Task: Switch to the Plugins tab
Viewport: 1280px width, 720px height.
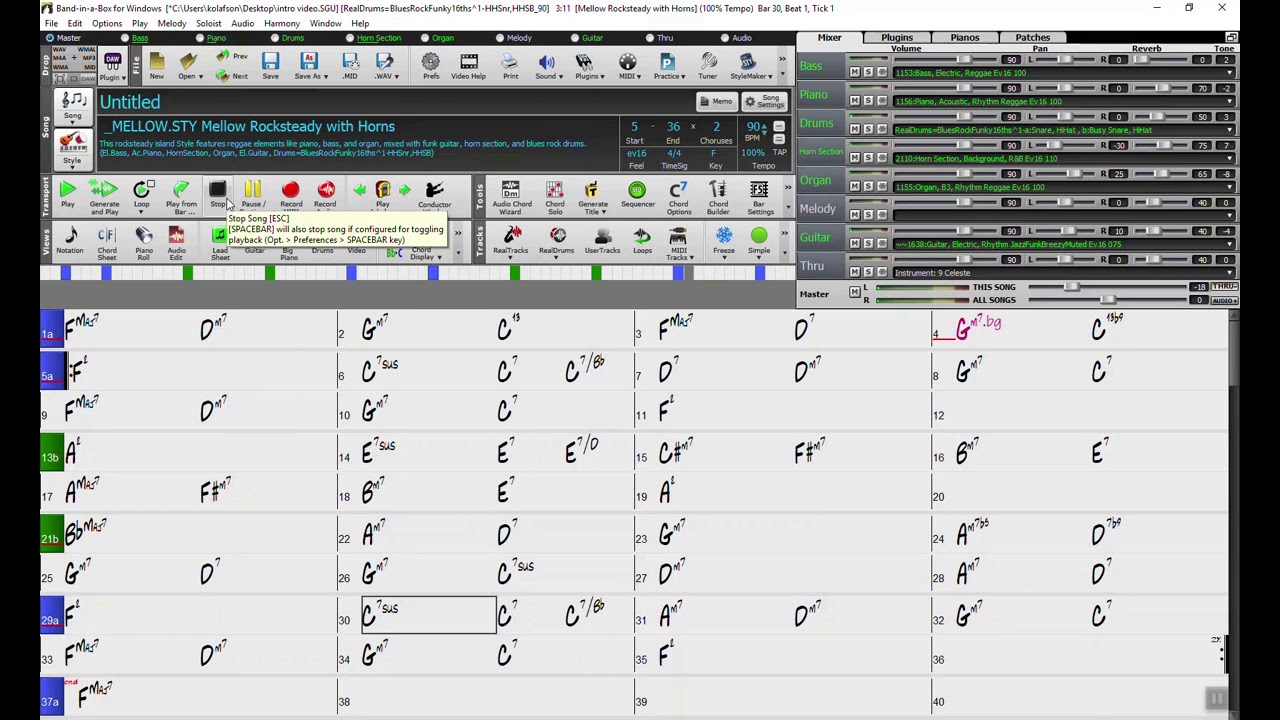Action: 897,37
